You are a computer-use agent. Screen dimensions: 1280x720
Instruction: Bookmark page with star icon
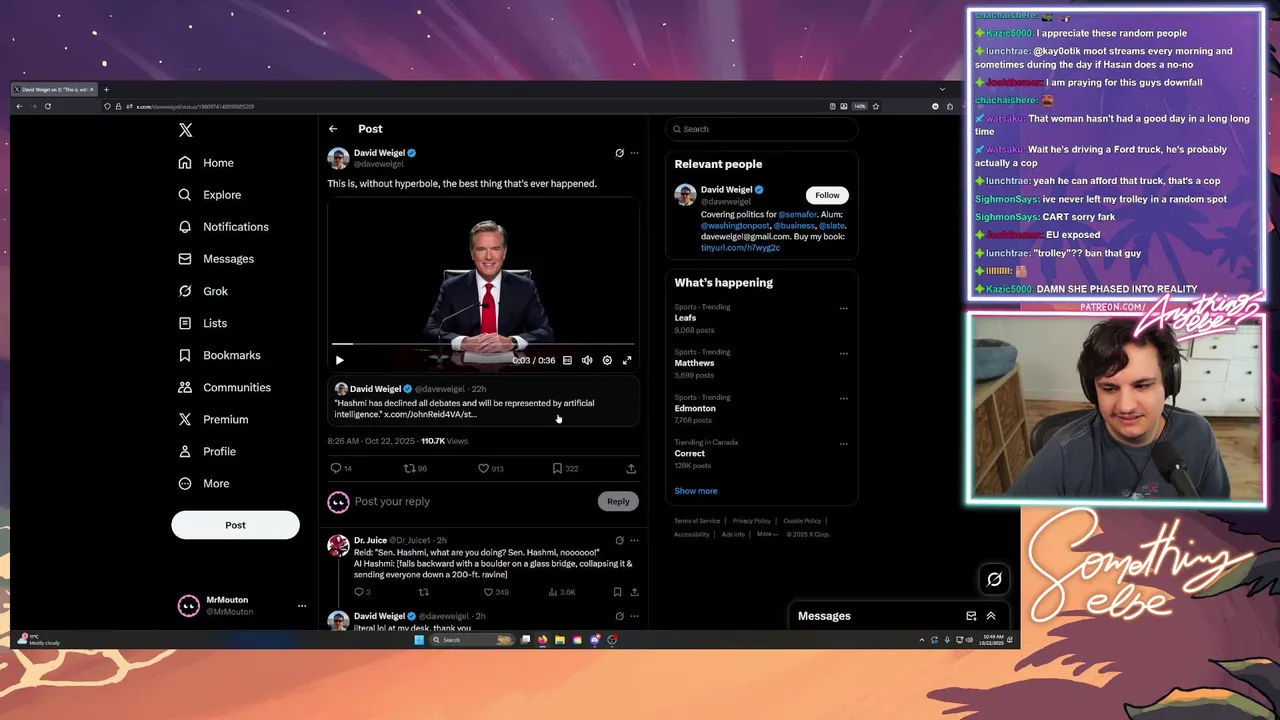(x=876, y=106)
